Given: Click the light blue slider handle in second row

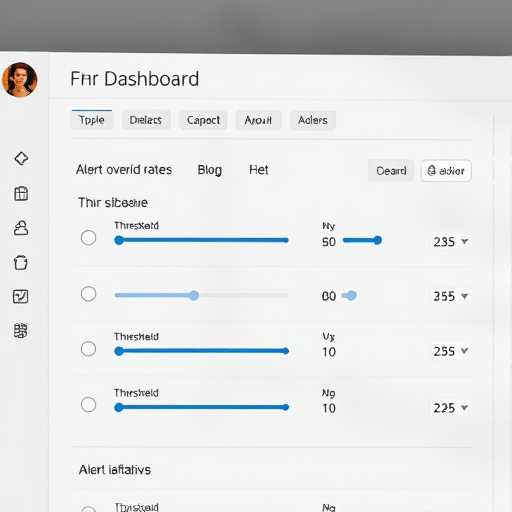Looking at the screenshot, I should (x=194, y=295).
